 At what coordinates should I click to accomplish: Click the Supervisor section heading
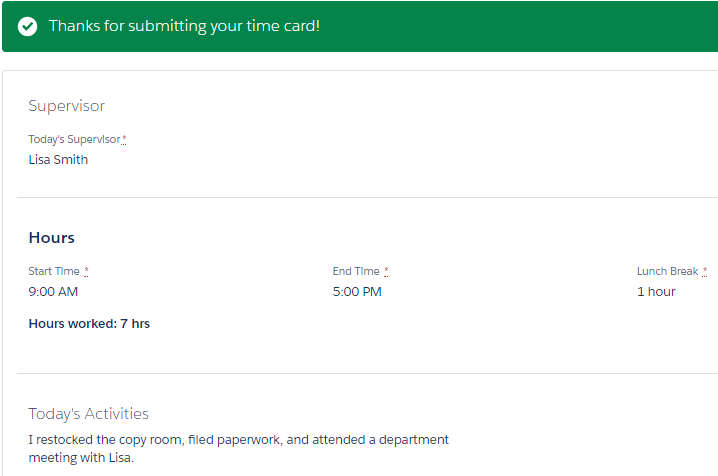pos(66,106)
